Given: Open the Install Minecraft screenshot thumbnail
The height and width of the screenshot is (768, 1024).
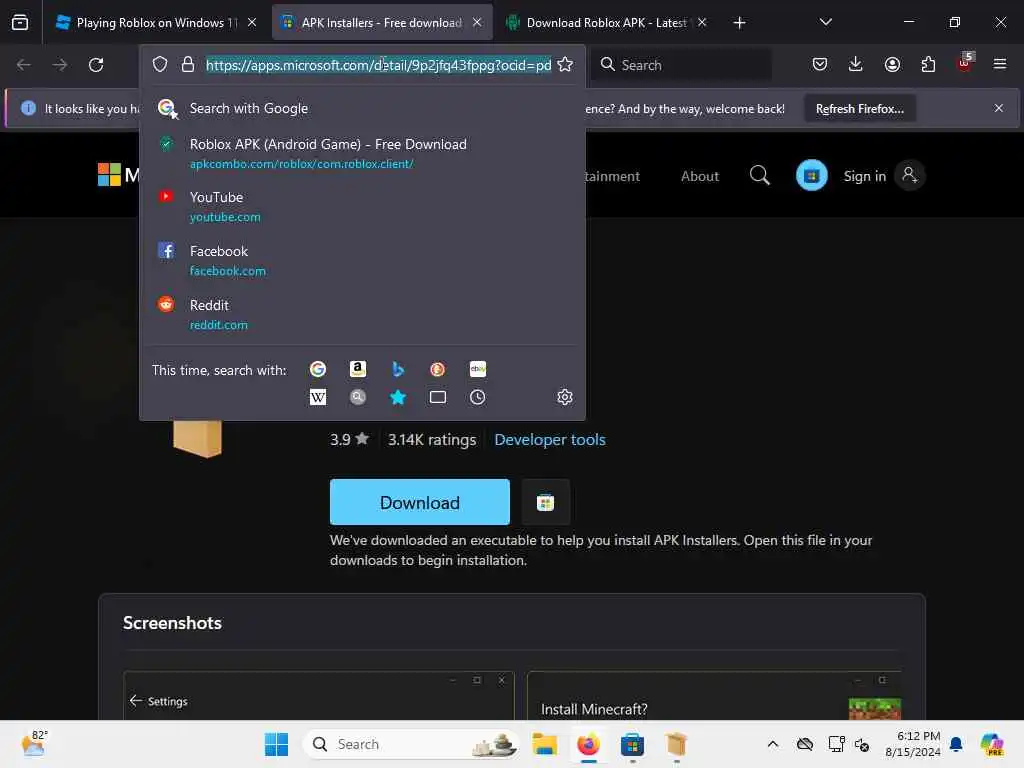Looking at the screenshot, I should (x=715, y=696).
